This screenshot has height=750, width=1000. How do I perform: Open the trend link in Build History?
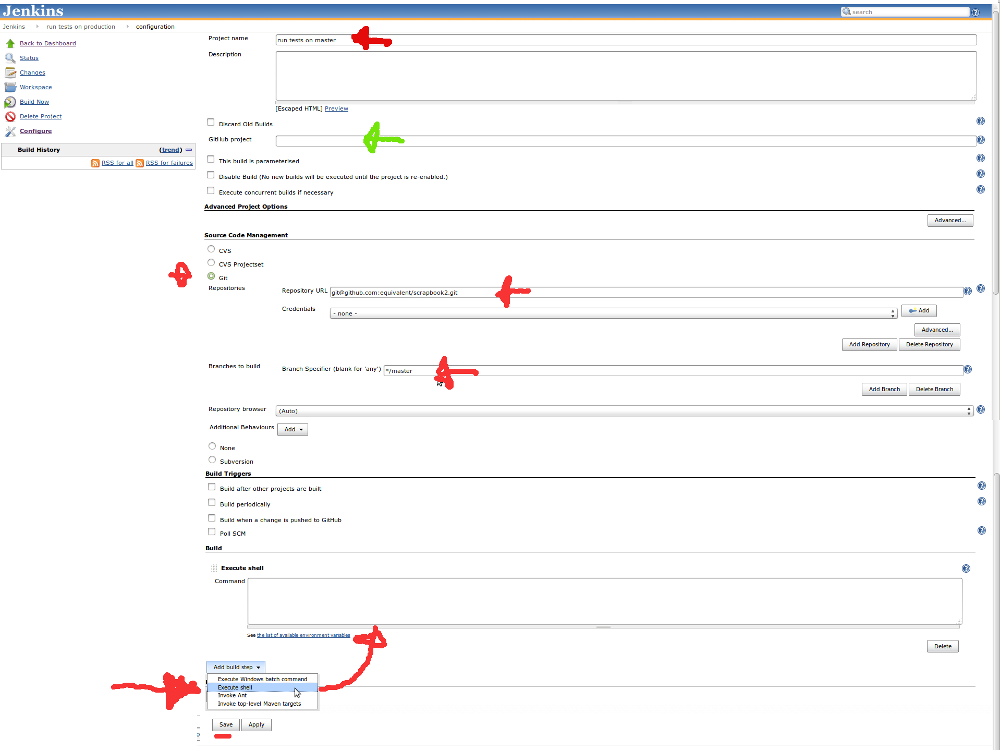coord(170,150)
